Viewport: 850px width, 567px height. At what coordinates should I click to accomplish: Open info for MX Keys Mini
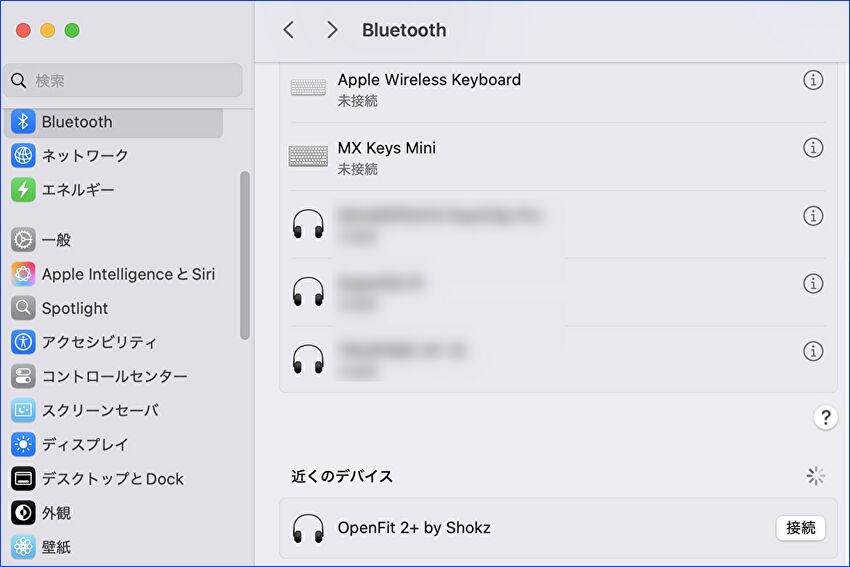tap(813, 148)
